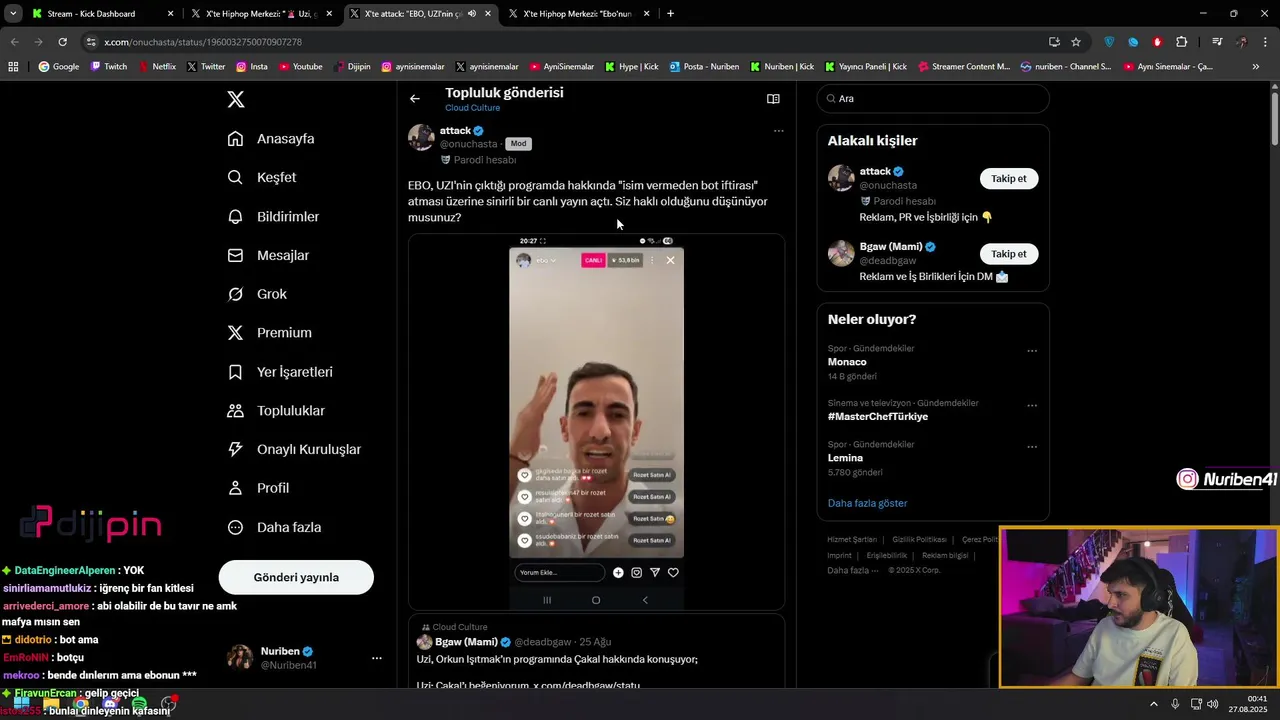Image resolution: width=1280 pixels, height=720 pixels.
Task: Open Daha fazla menu in sidebar
Action: 274,527
